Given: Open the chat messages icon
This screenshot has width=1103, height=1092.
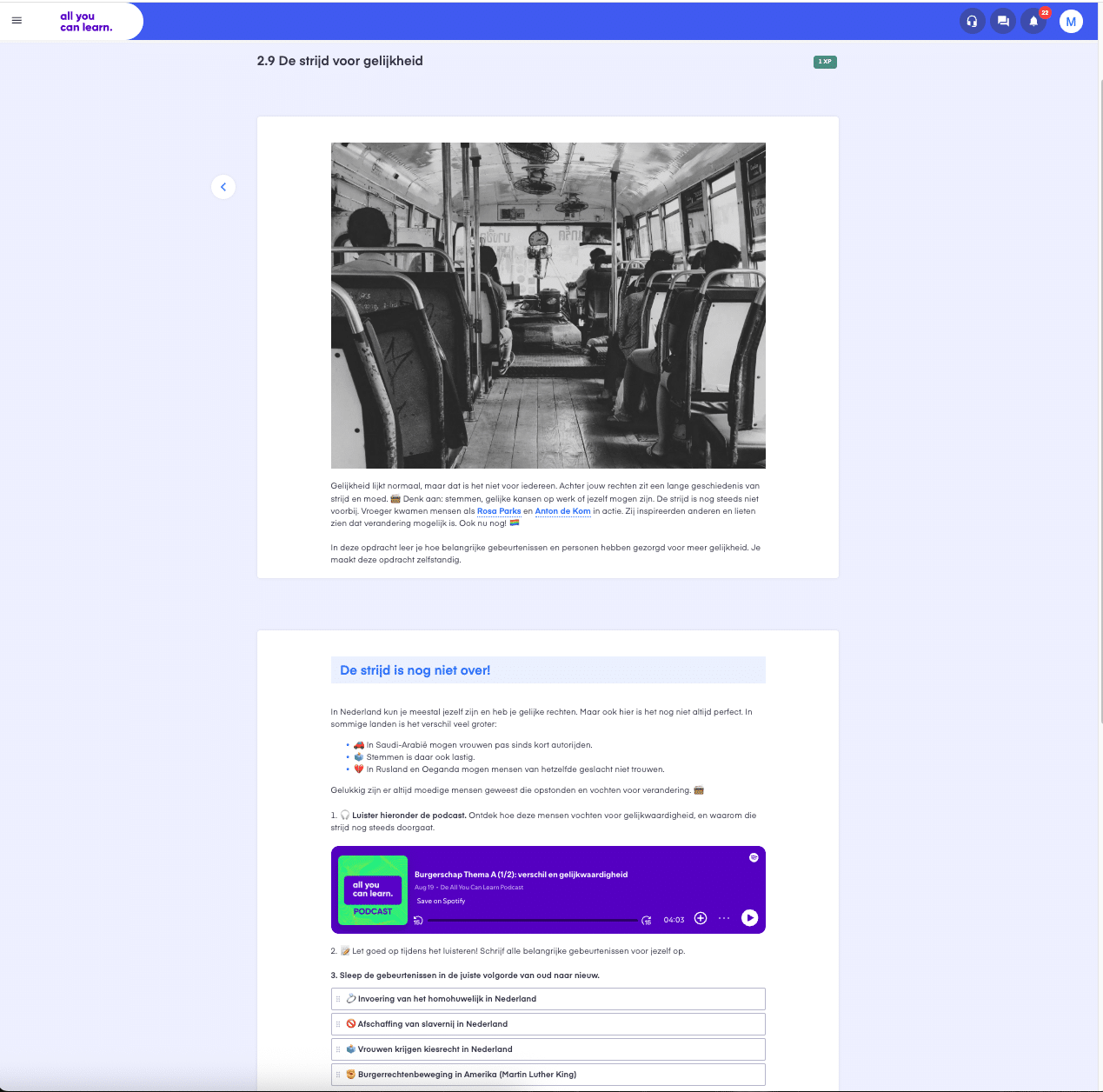Looking at the screenshot, I should click(1003, 21).
